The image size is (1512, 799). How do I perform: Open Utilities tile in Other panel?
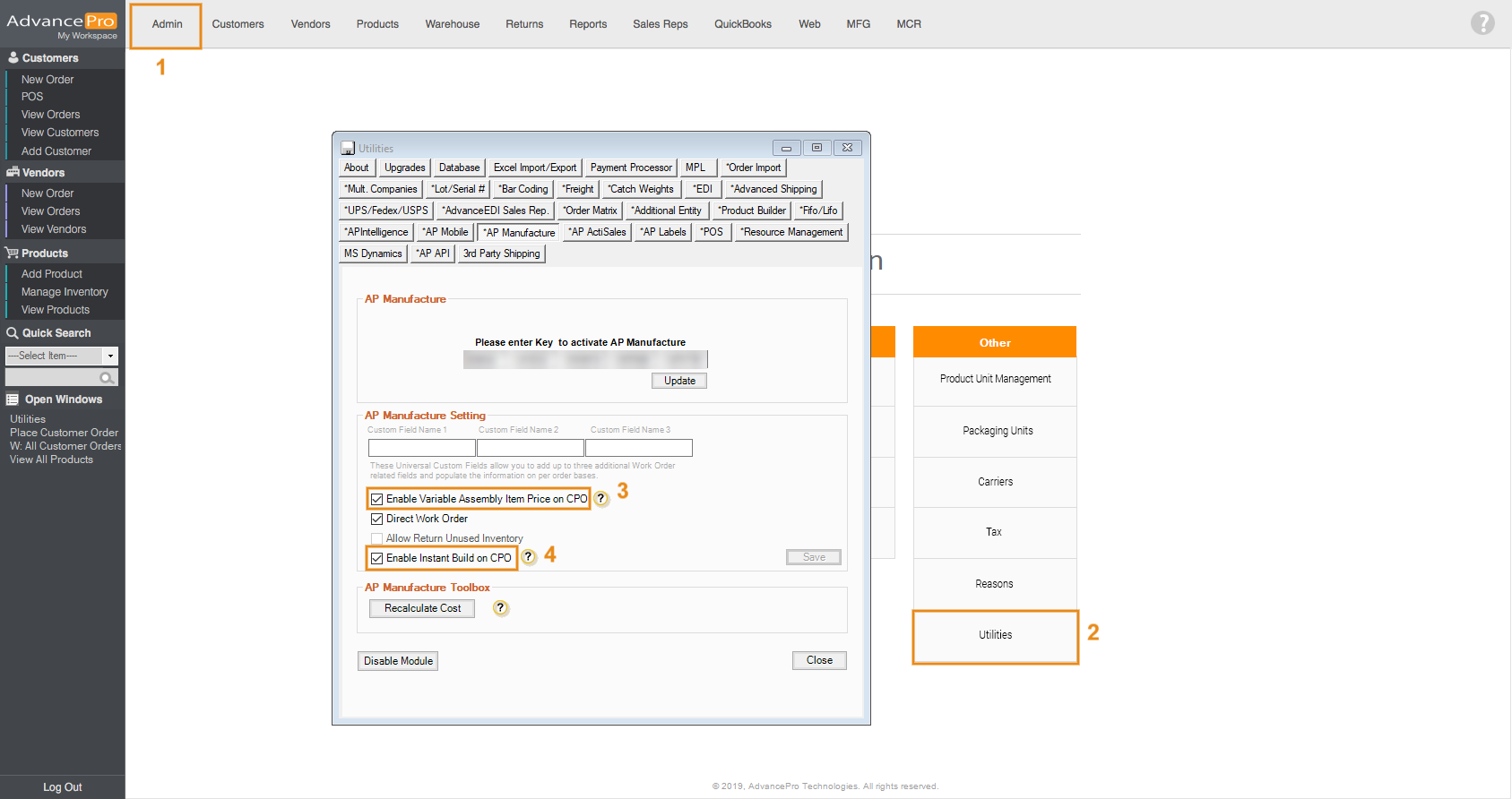995,635
